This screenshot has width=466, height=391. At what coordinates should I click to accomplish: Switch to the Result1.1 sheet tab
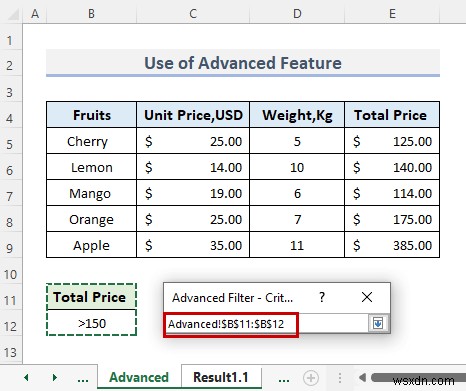(x=221, y=377)
